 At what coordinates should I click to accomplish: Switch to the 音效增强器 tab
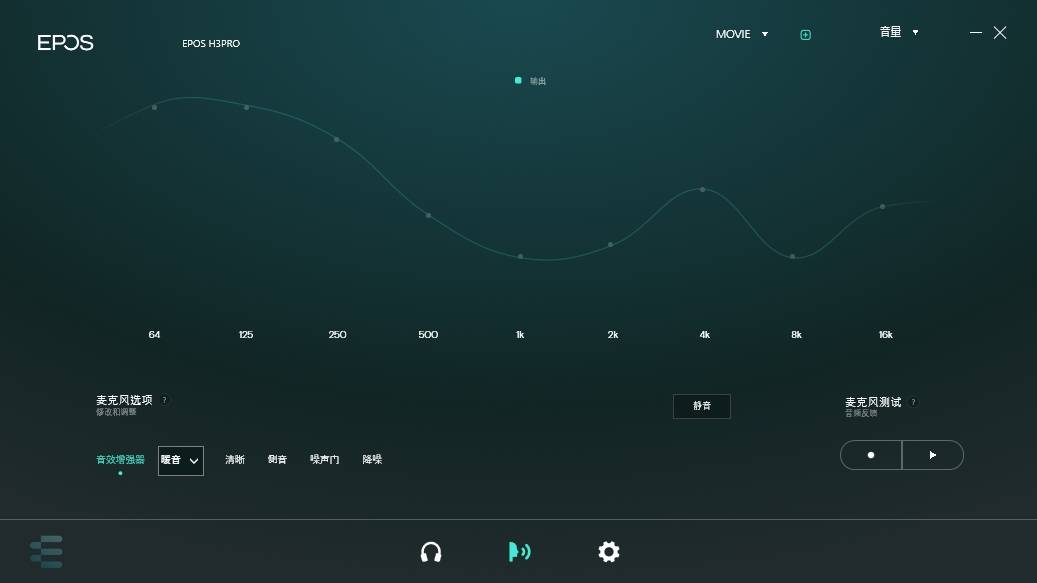[x=120, y=460]
